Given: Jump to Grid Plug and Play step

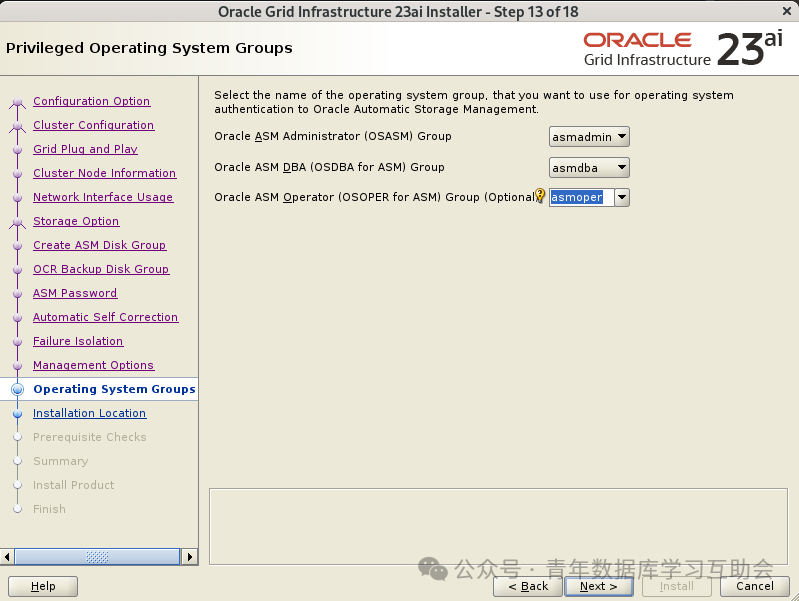Looking at the screenshot, I should 85,149.
